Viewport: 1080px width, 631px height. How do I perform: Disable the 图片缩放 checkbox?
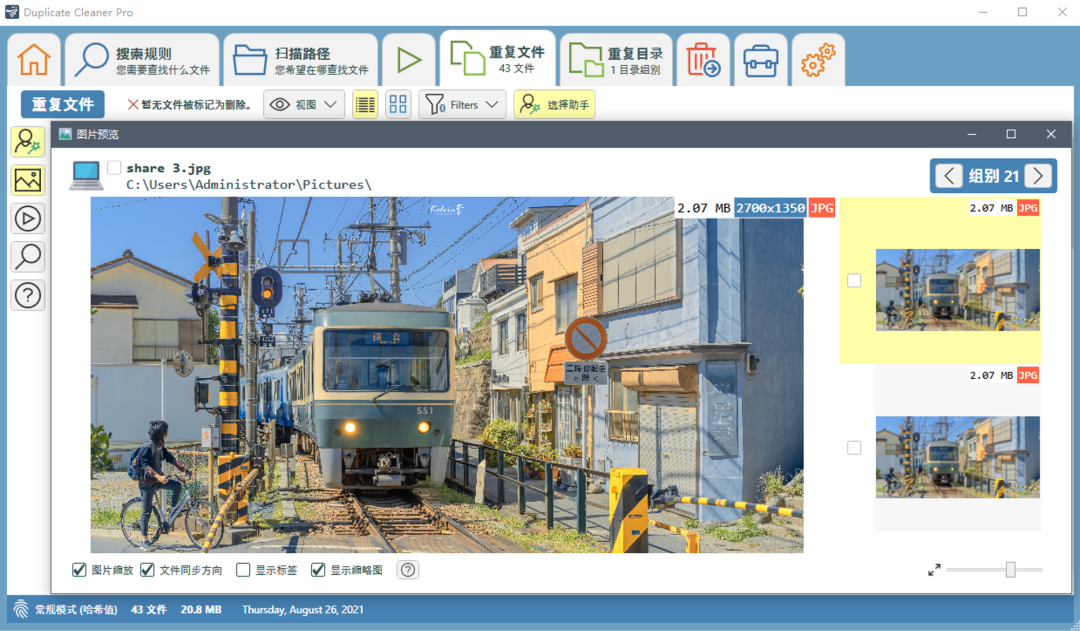pos(78,570)
